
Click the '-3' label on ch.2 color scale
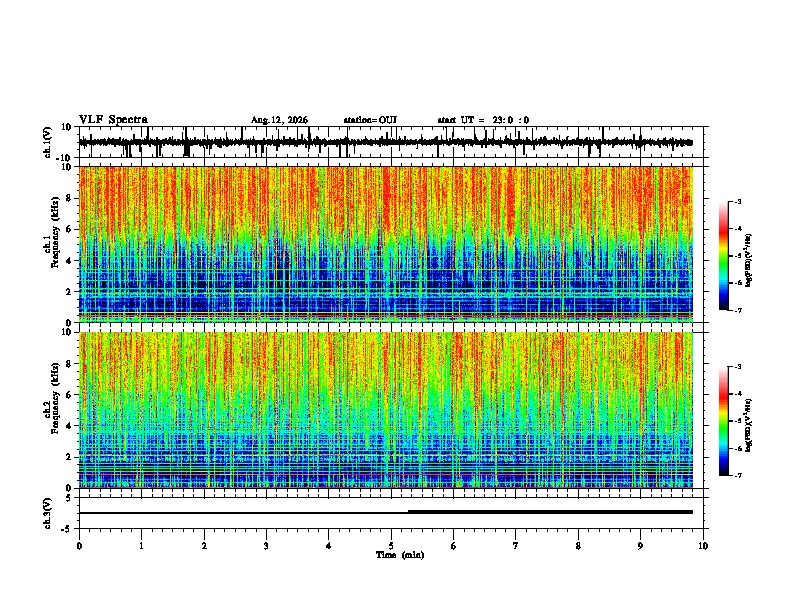[738, 367]
